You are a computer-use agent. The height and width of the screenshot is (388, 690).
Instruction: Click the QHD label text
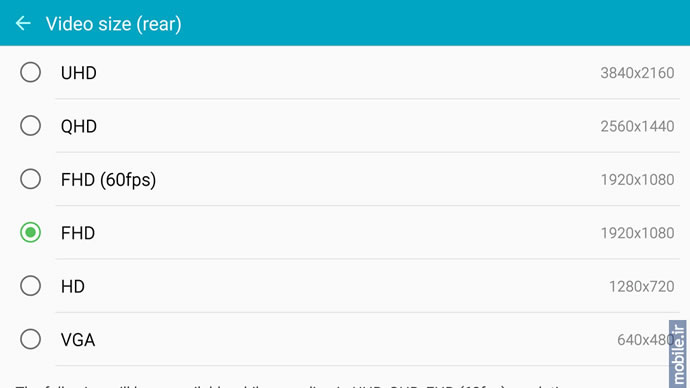(79, 127)
